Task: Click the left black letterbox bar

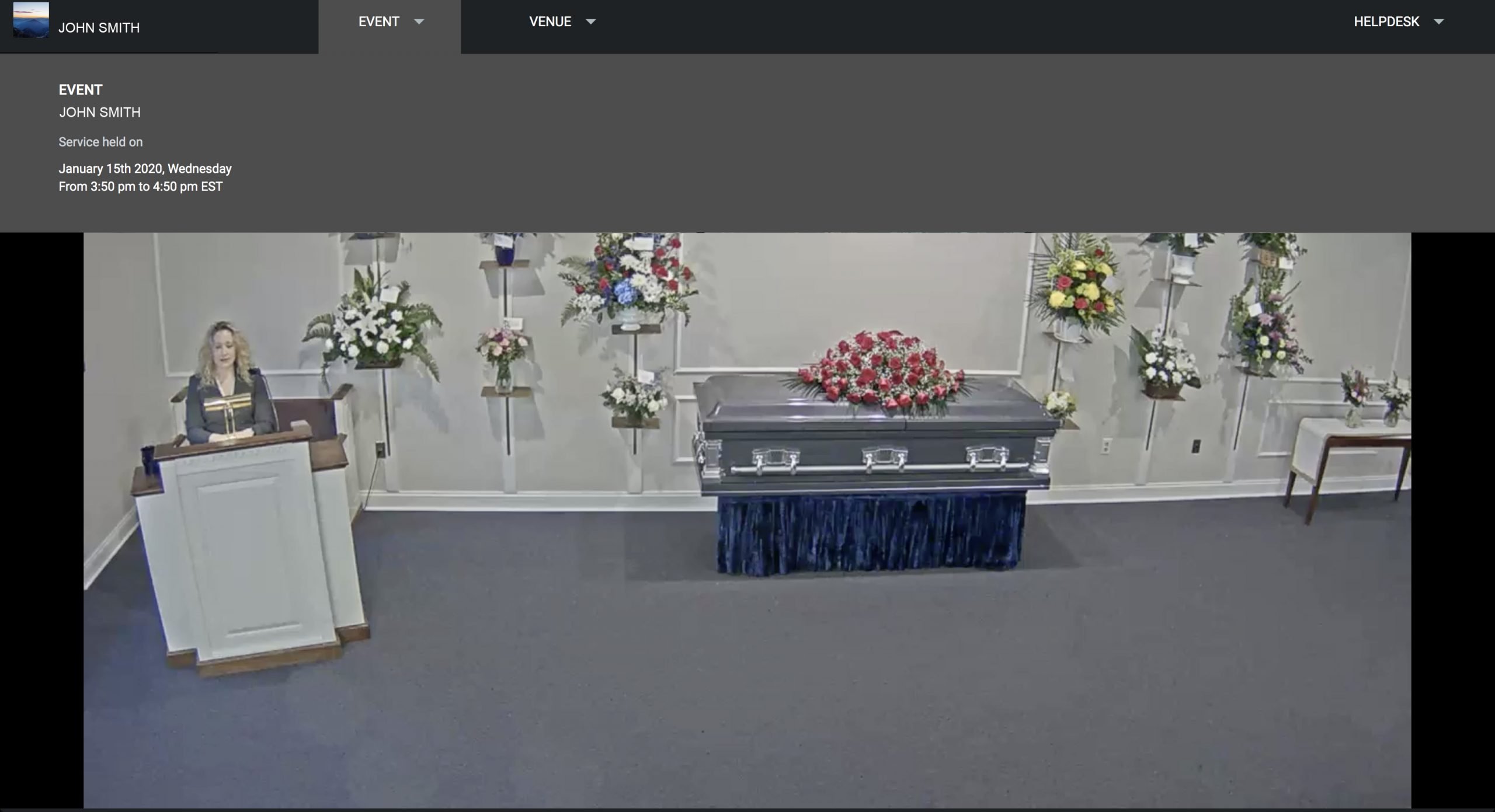Action: pos(41,520)
